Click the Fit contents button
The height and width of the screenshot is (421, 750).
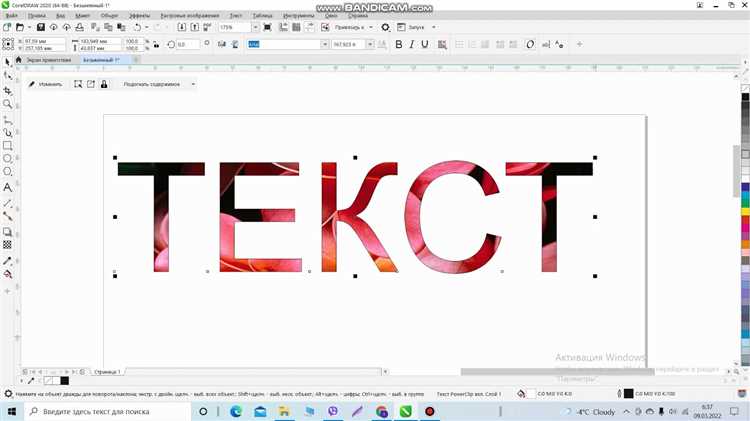point(152,84)
